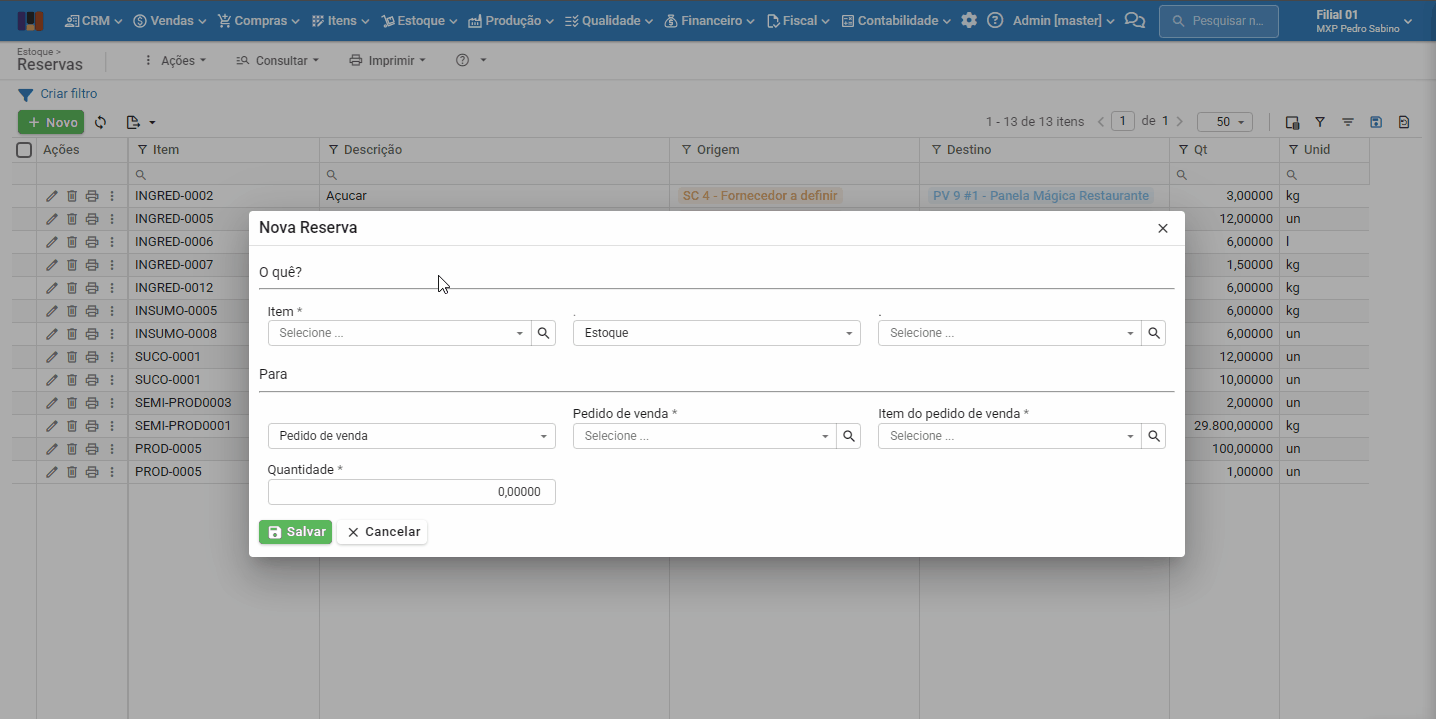Open the settings gear in top bar
This screenshot has height=719, width=1436.
click(x=969, y=20)
